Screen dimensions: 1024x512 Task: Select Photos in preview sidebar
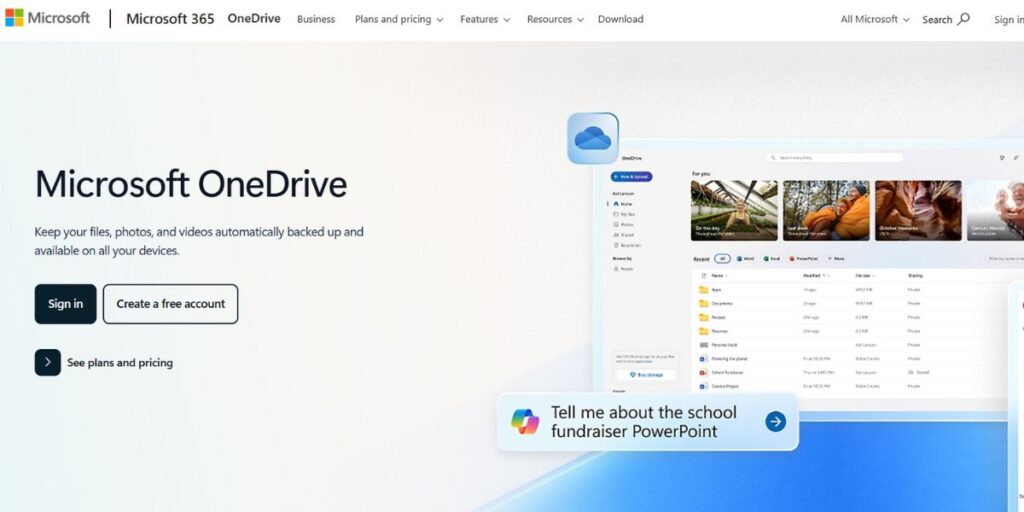pyautogui.click(x=624, y=225)
